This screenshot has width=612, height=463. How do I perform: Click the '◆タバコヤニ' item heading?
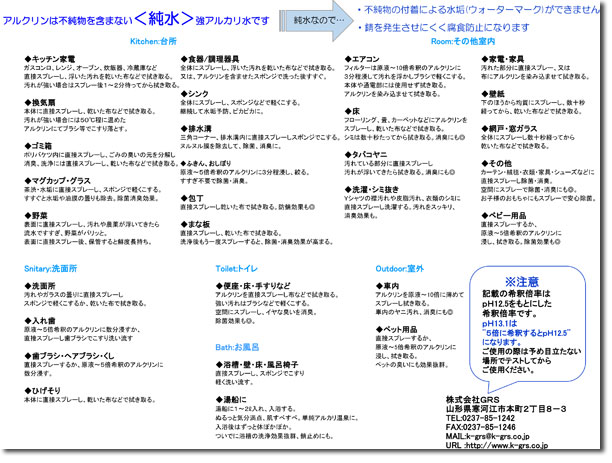click(366, 155)
